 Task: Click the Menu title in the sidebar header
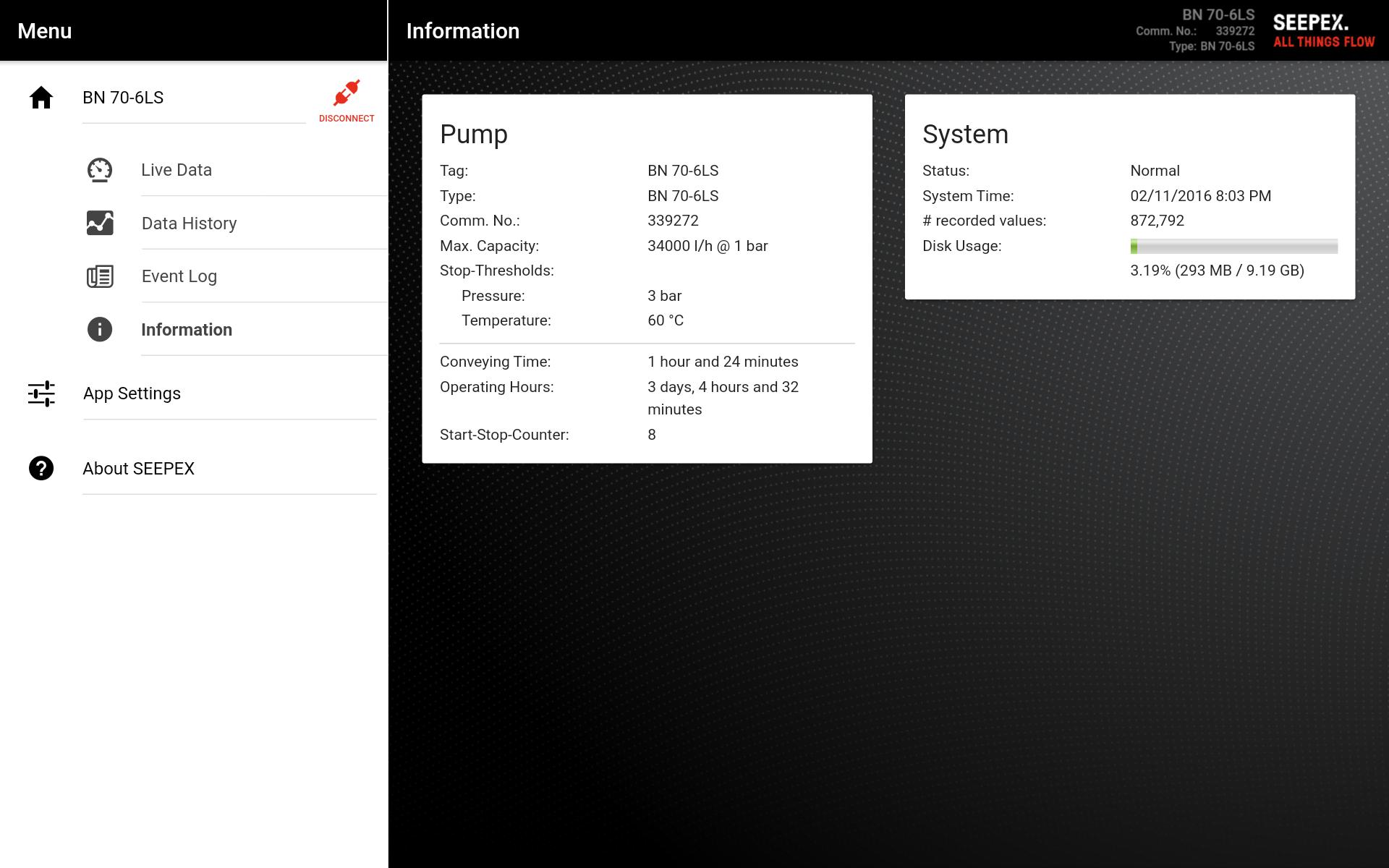(45, 31)
